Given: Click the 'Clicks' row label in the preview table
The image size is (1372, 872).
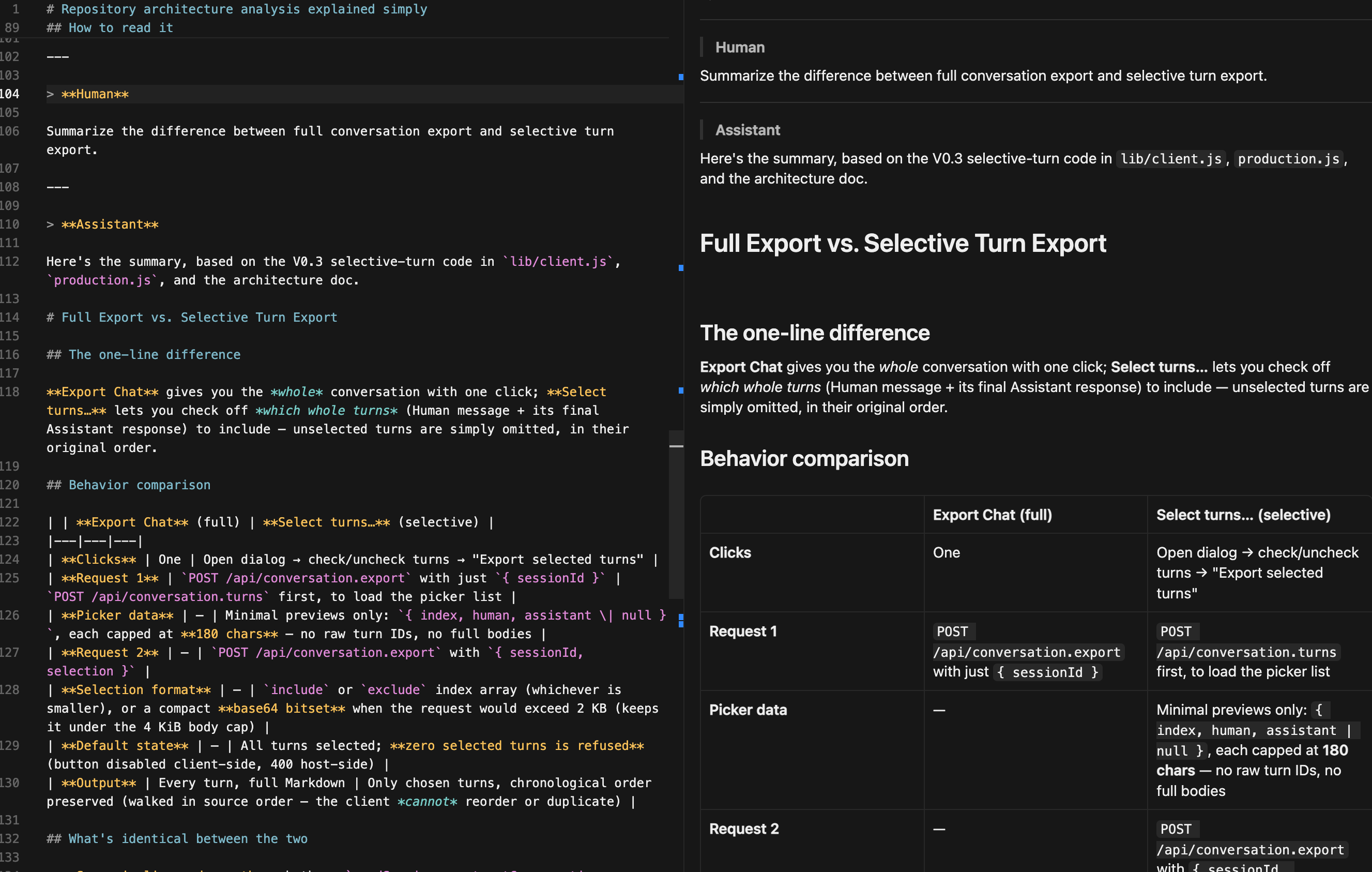Looking at the screenshot, I should click(730, 553).
